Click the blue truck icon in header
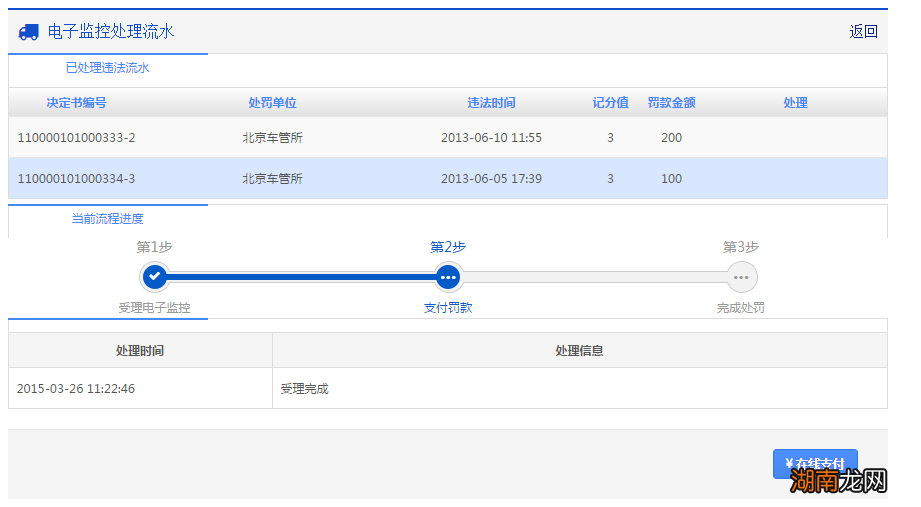 click(x=29, y=32)
